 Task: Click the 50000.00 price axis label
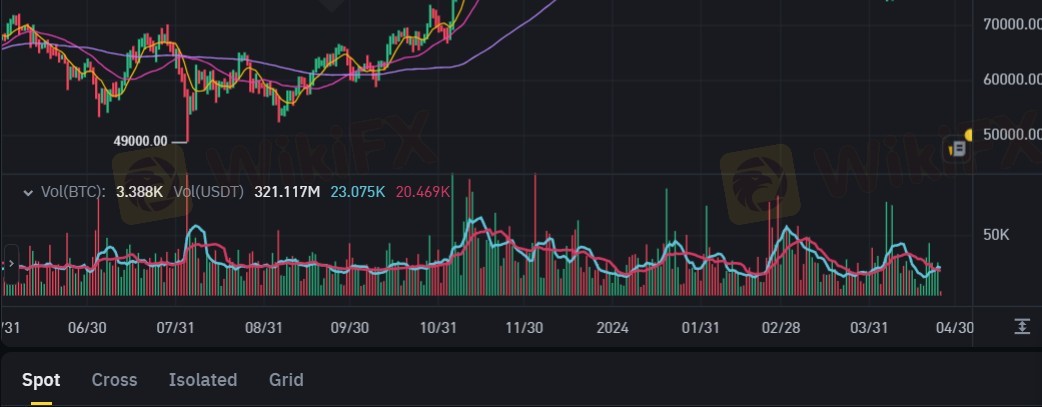(x=1012, y=134)
